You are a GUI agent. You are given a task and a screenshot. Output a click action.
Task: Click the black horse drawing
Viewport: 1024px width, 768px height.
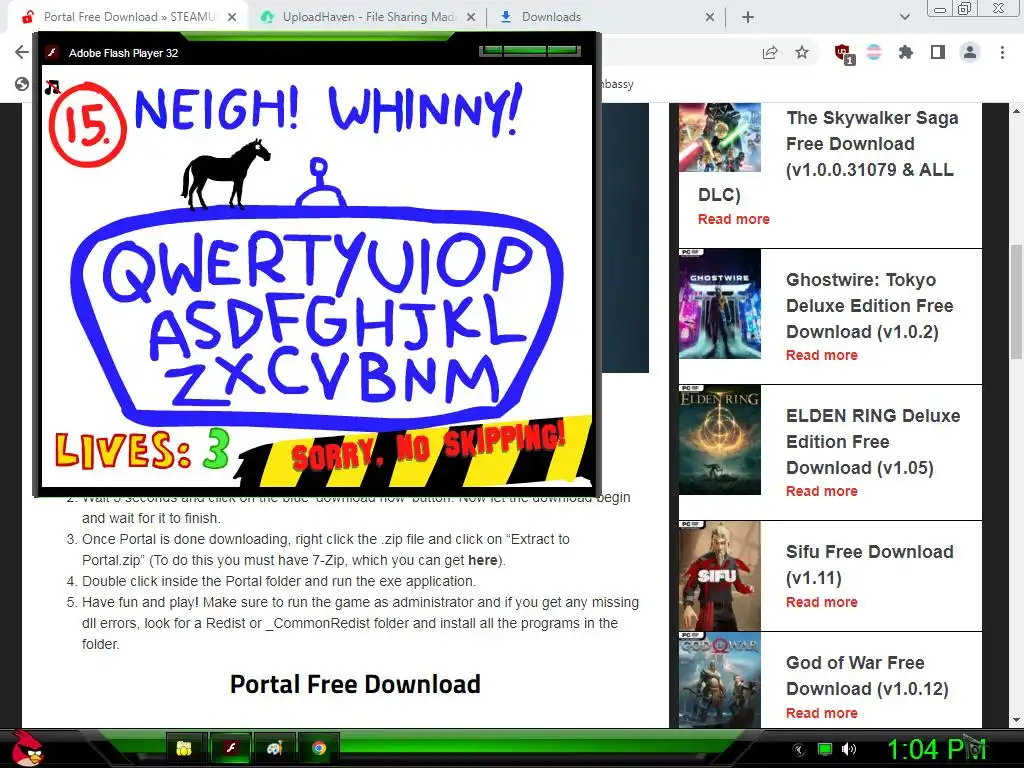tap(225, 174)
